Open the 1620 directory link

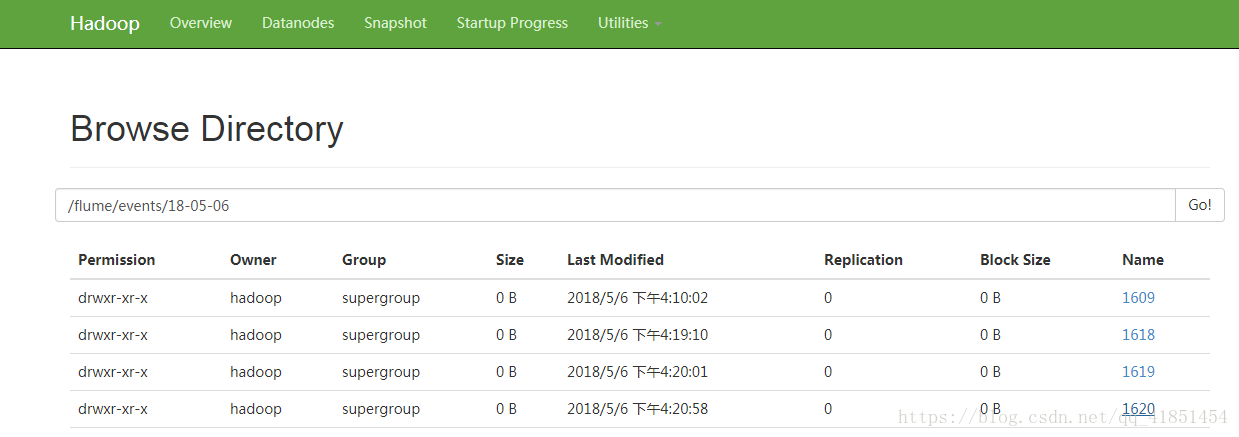1138,409
